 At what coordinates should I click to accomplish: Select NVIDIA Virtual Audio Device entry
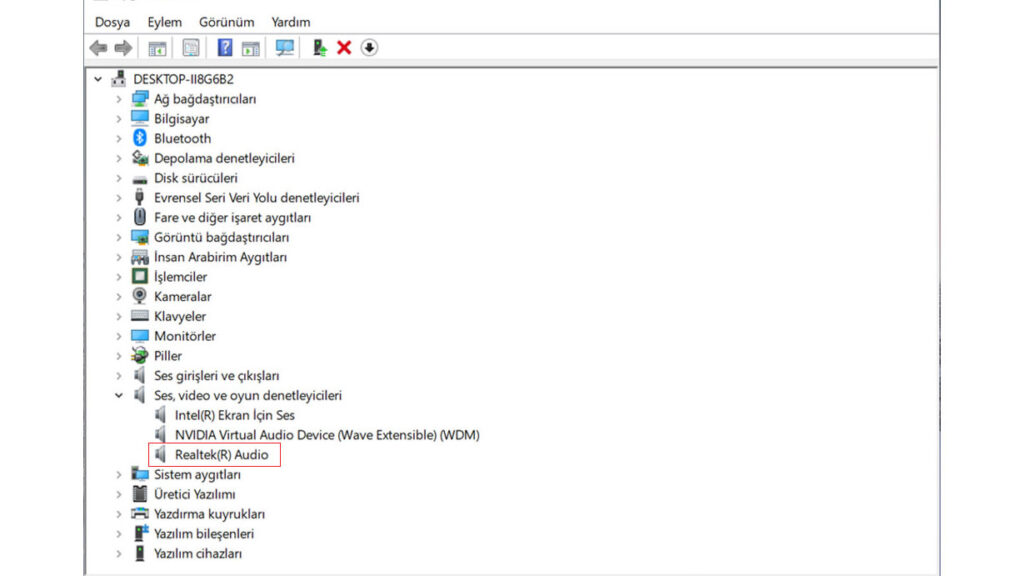[x=326, y=435]
